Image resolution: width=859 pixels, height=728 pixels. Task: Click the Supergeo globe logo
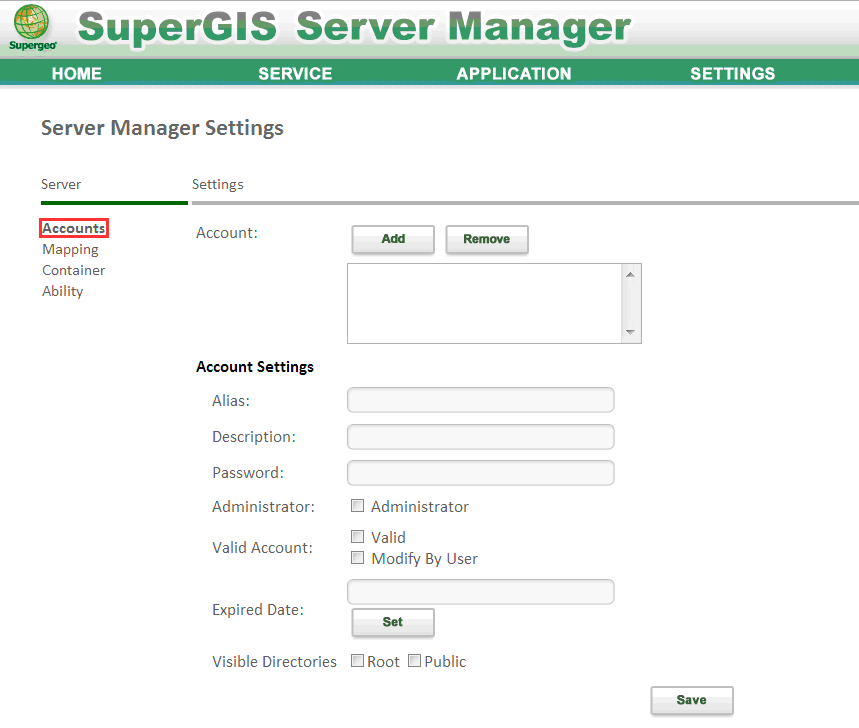pyautogui.click(x=32, y=27)
